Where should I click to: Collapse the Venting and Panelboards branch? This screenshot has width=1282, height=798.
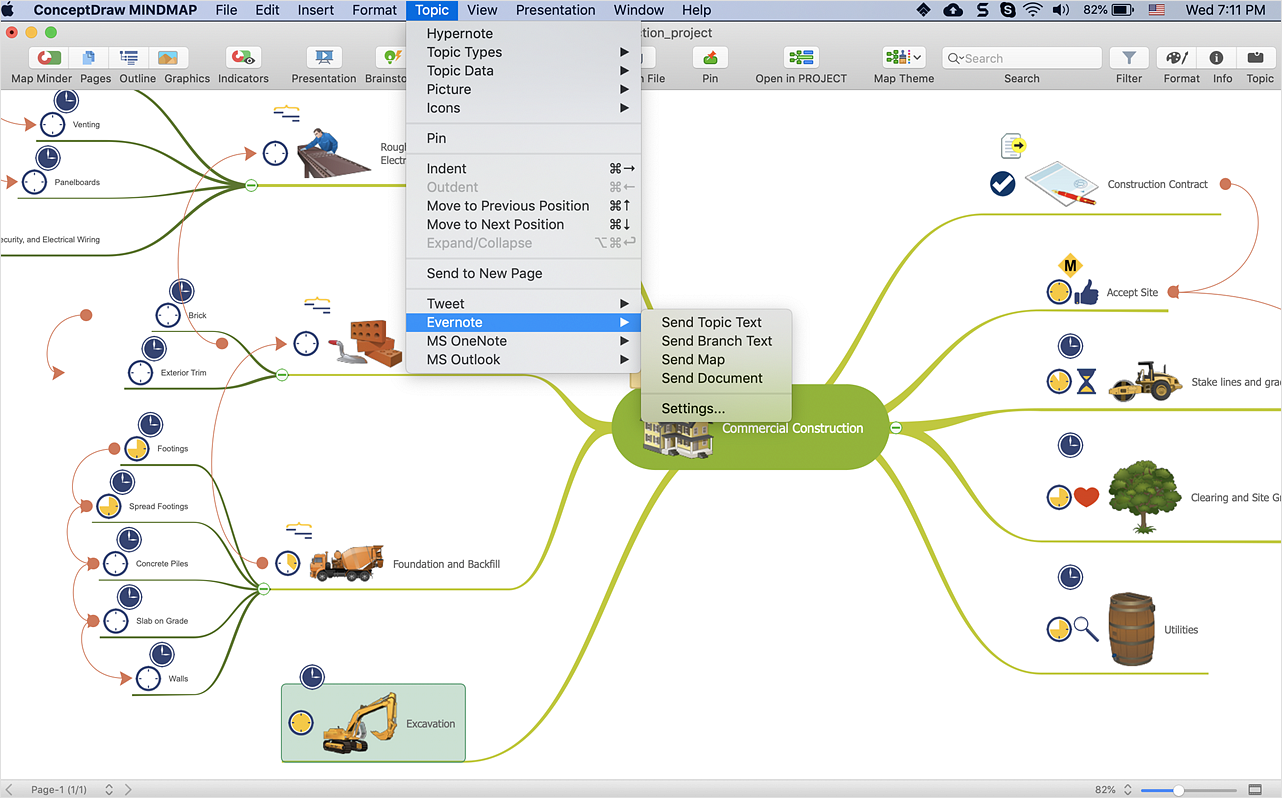point(252,185)
